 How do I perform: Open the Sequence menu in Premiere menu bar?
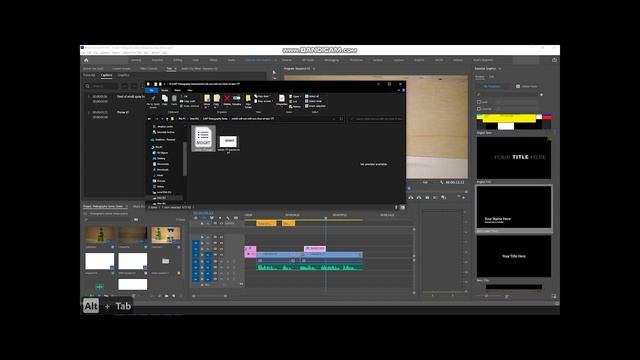(x=105, y=52)
